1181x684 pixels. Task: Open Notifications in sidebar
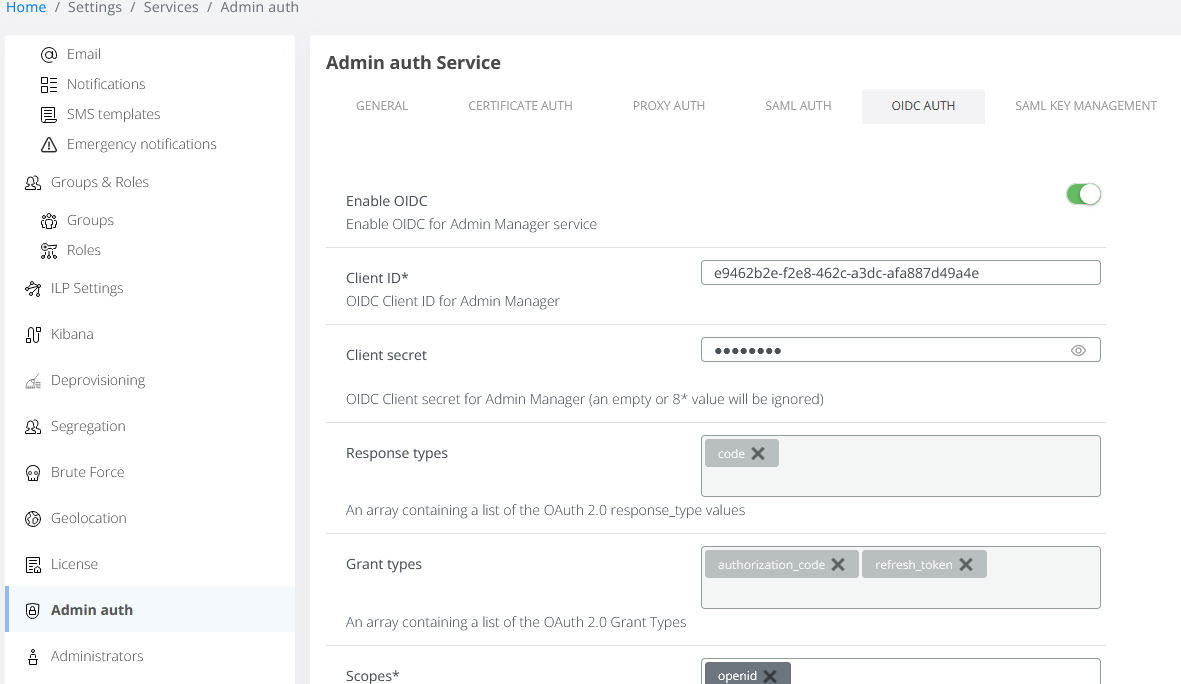tap(106, 84)
